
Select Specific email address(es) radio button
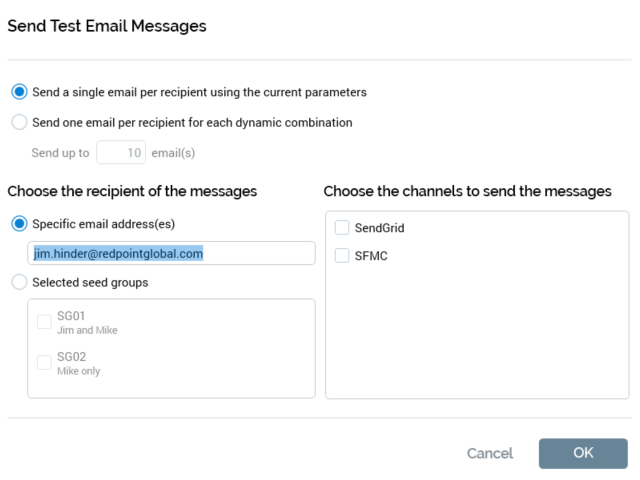pos(19,224)
